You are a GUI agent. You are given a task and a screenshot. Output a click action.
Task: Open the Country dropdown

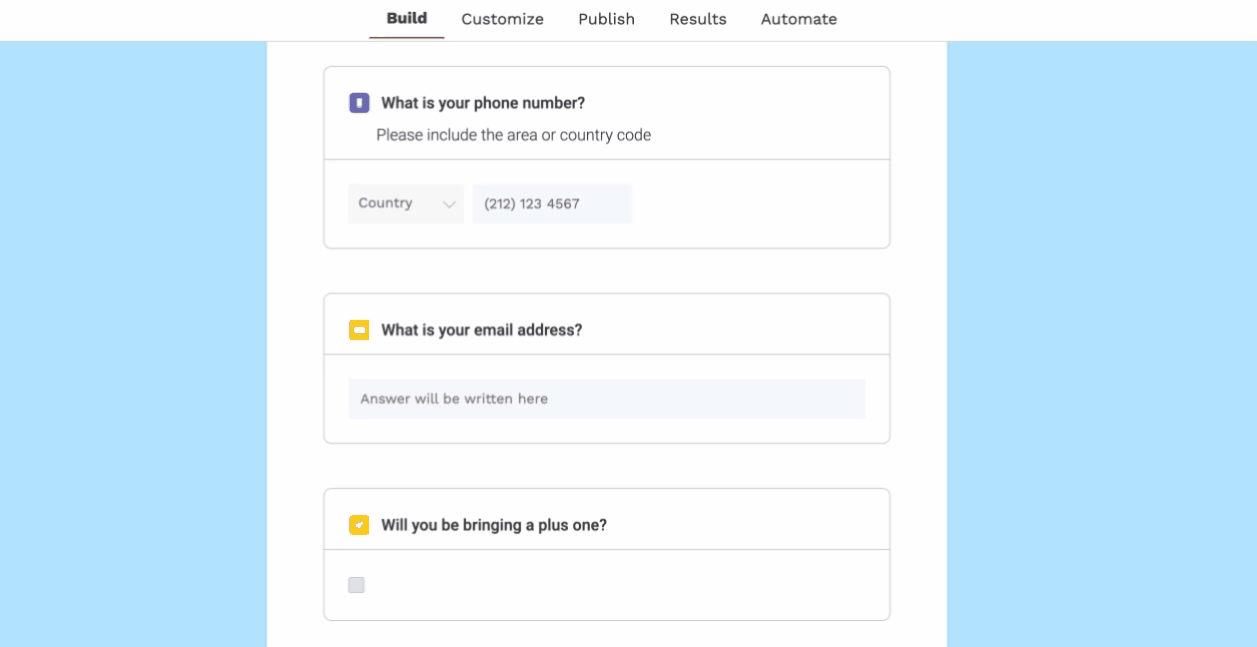coord(406,204)
